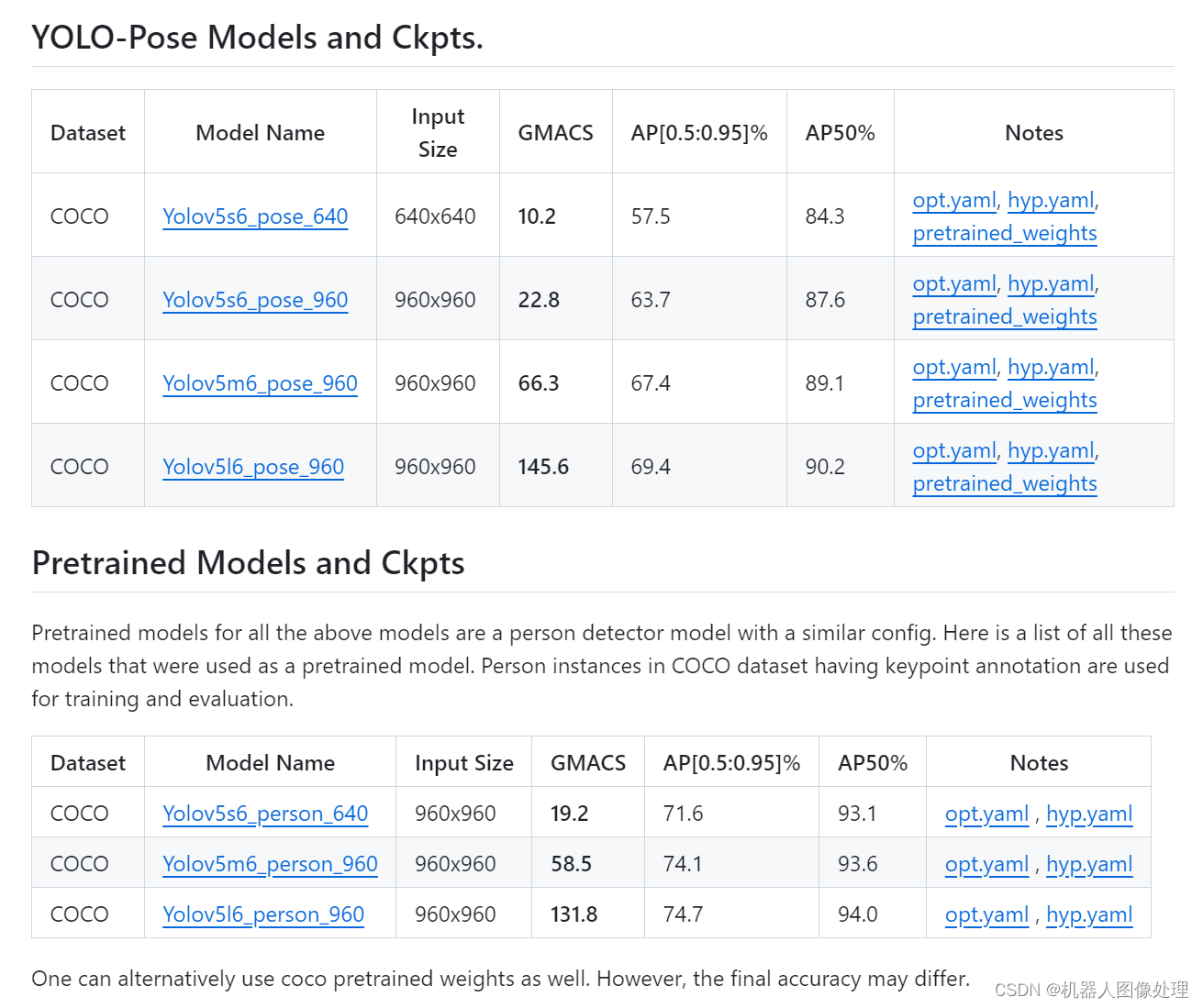Click the AP value 71.6
Screen dimensions: 1203x1008
pyautogui.click(x=684, y=814)
